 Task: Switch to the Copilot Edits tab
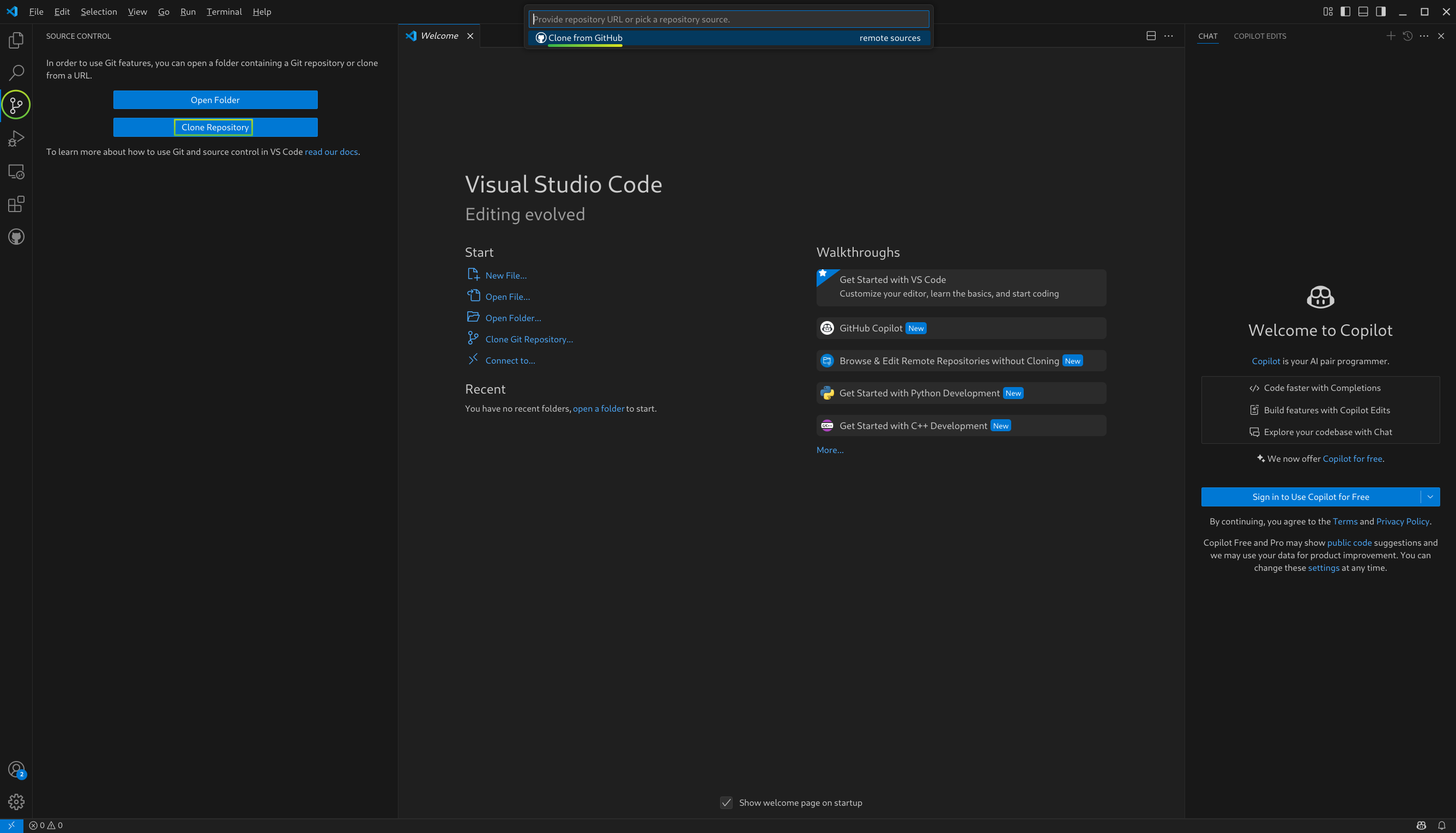[1260, 36]
